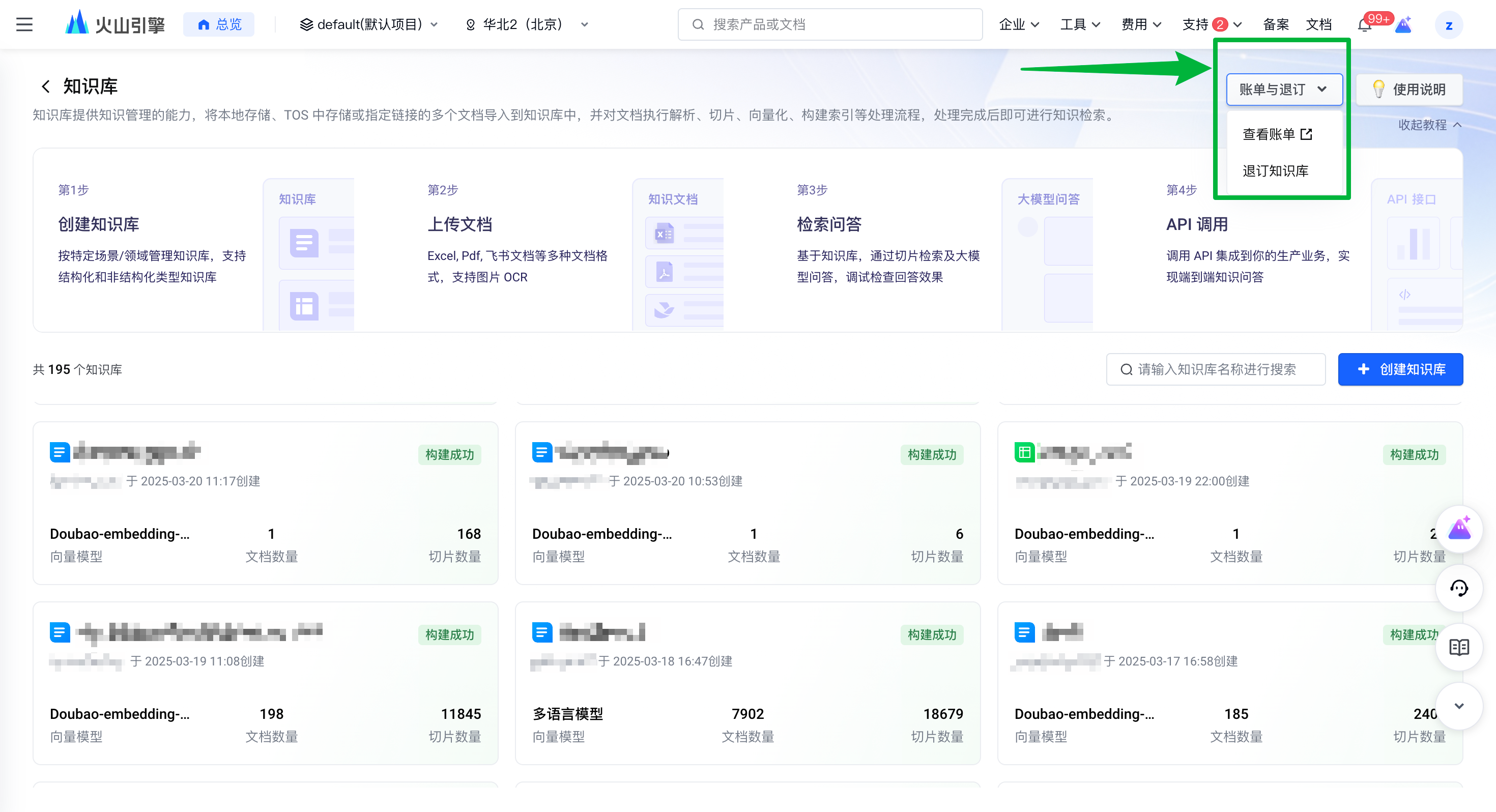Click the external link icon next to 查看账单

click(x=1307, y=134)
